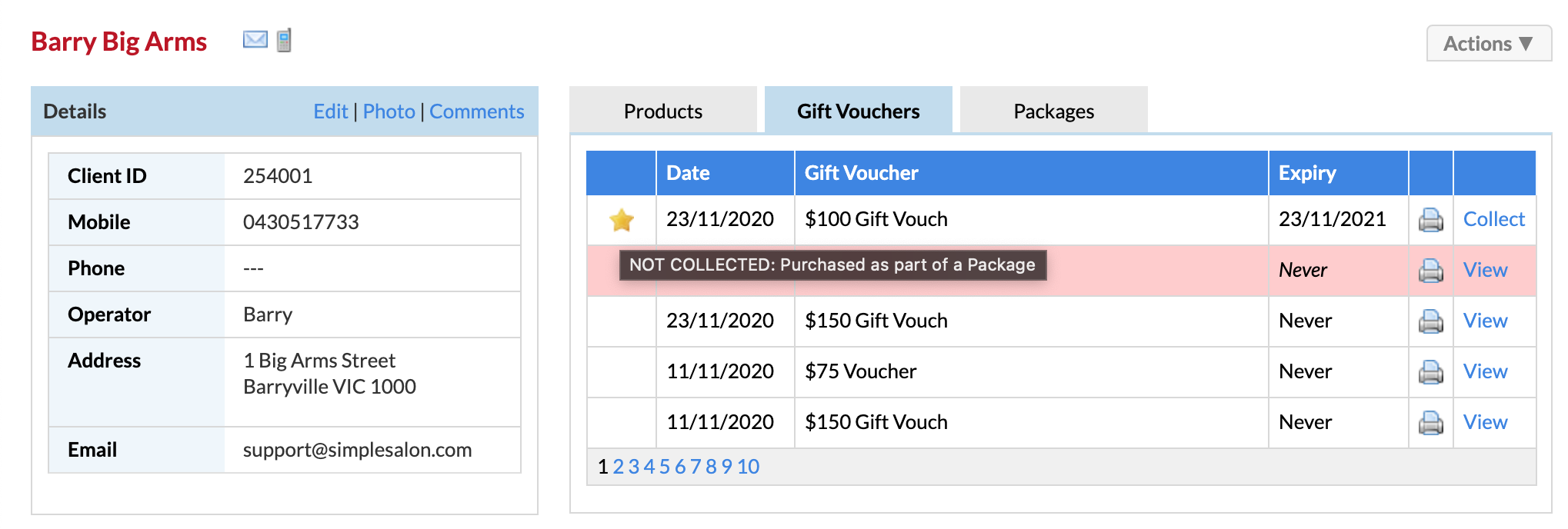Image resolution: width=1568 pixels, height=529 pixels.
Task: Switch to the Products tab
Action: click(x=662, y=111)
